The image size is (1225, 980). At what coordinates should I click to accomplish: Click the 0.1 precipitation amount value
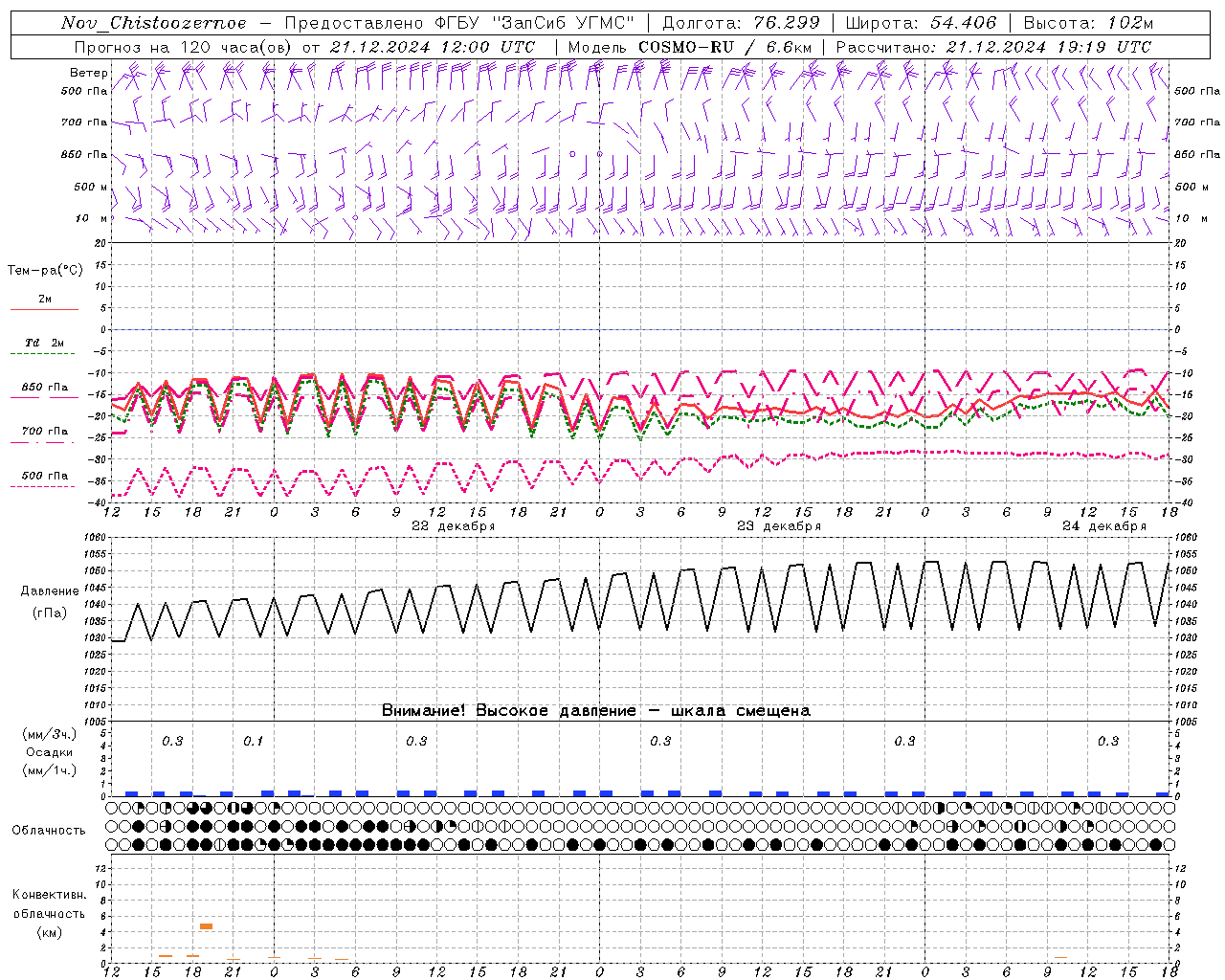[x=253, y=741]
